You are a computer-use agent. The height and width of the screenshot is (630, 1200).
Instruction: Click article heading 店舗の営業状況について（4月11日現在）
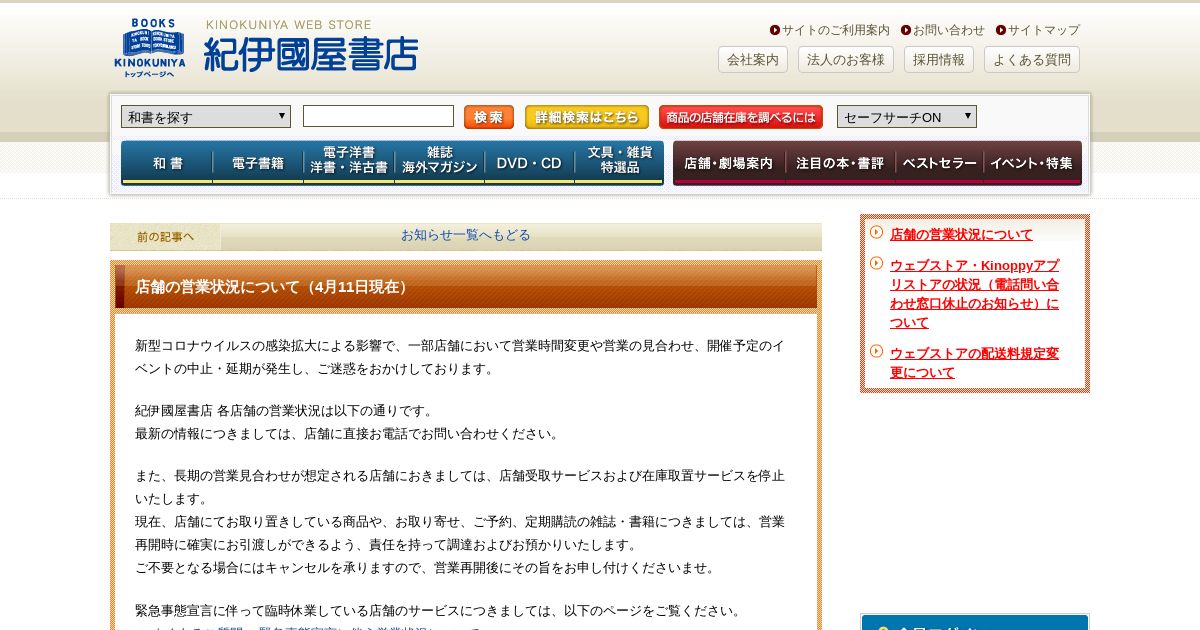point(273,287)
